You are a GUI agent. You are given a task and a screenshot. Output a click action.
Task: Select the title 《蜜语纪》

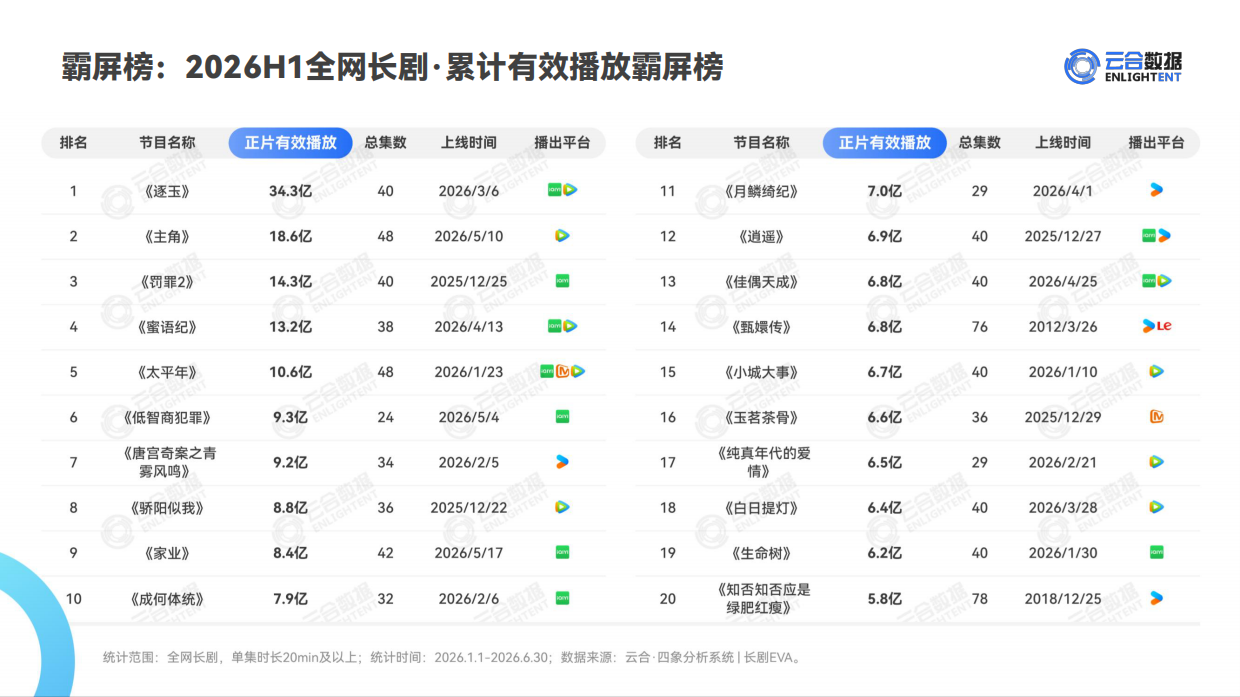[167, 327]
